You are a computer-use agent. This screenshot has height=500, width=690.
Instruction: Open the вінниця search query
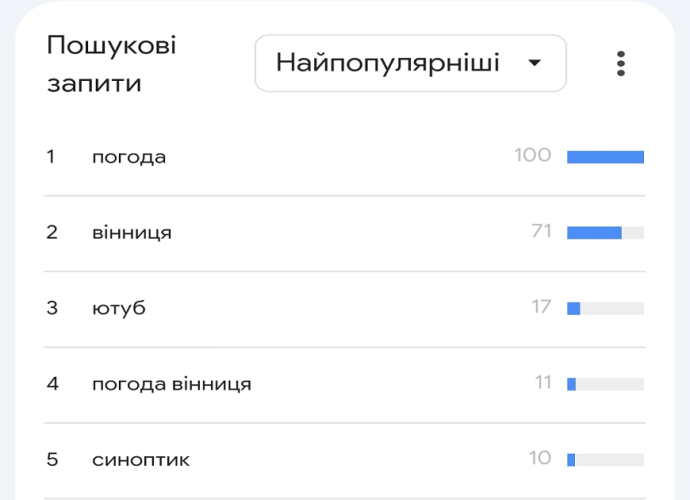tap(132, 233)
